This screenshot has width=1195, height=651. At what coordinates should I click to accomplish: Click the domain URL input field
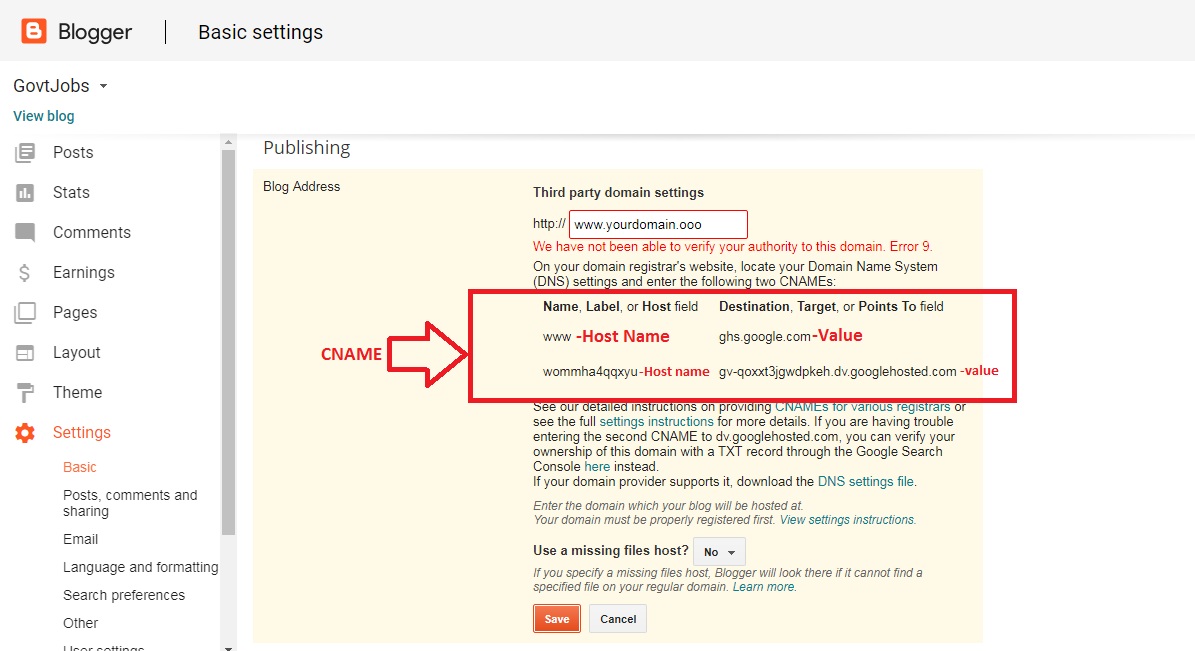[x=658, y=225]
